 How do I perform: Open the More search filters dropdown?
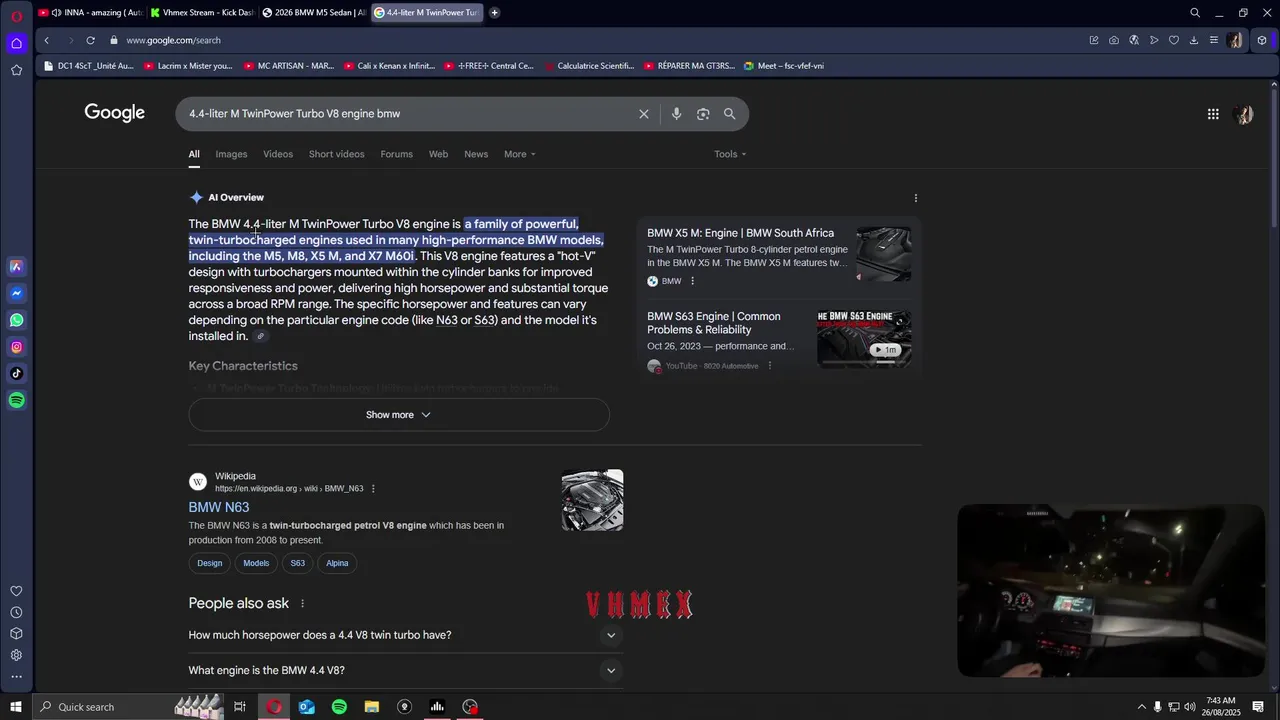point(520,154)
